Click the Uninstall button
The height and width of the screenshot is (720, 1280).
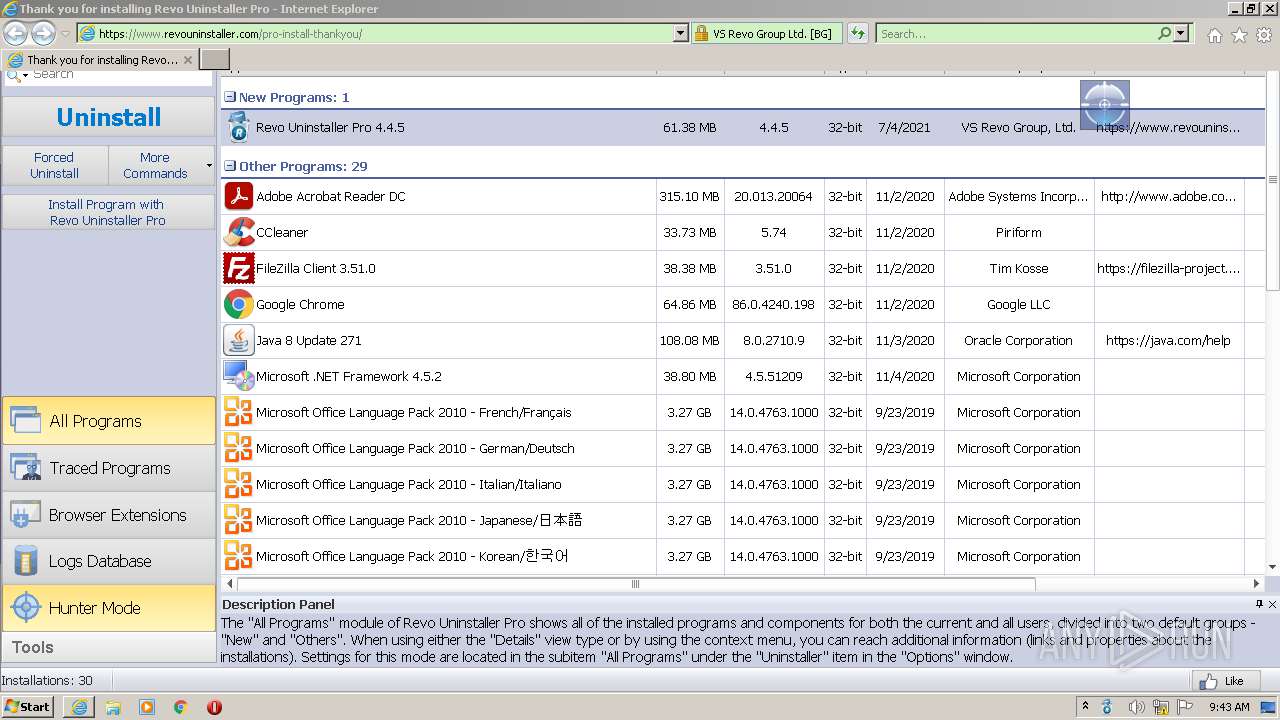(x=108, y=117)
